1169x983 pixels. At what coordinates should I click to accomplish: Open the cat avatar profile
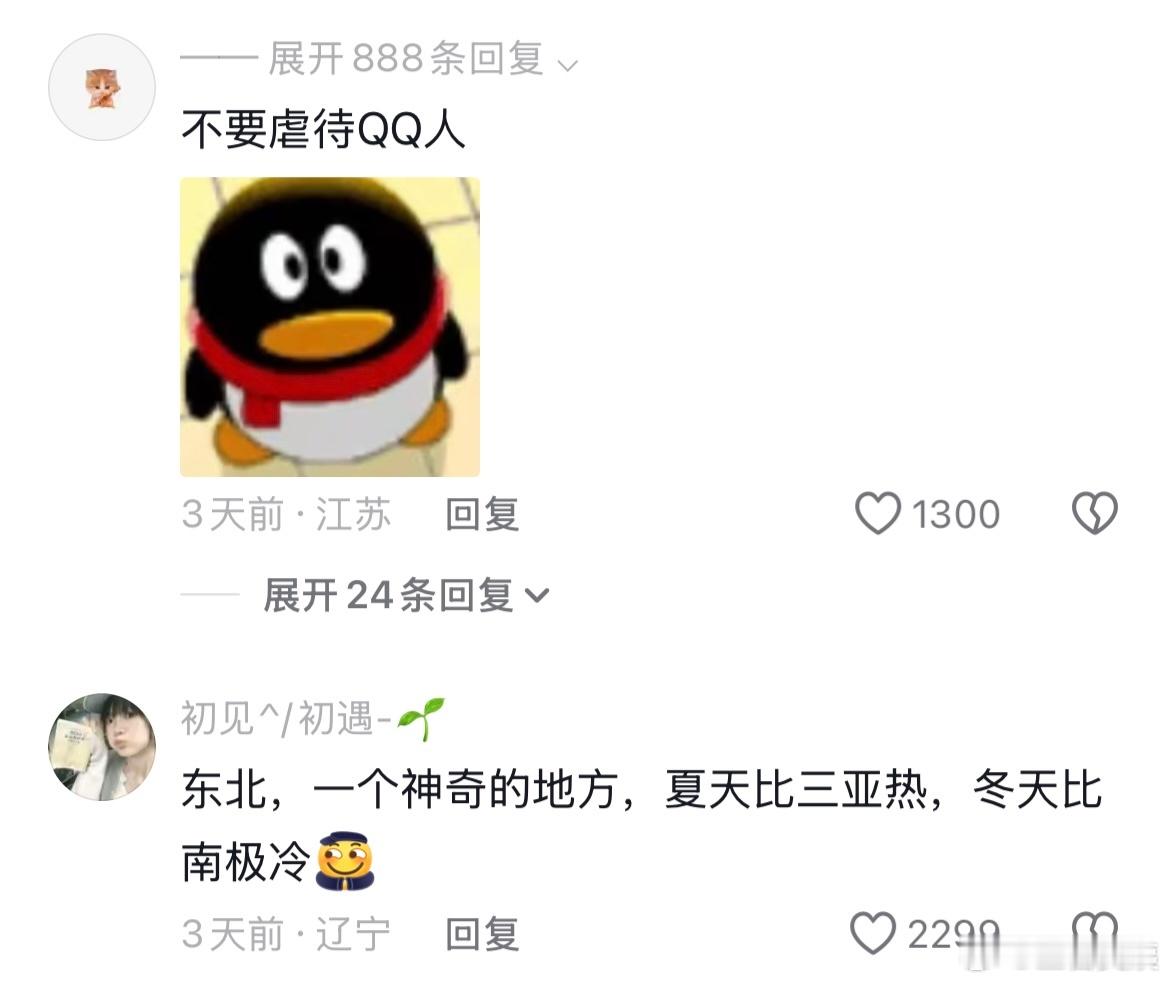(x=102, y=87)
